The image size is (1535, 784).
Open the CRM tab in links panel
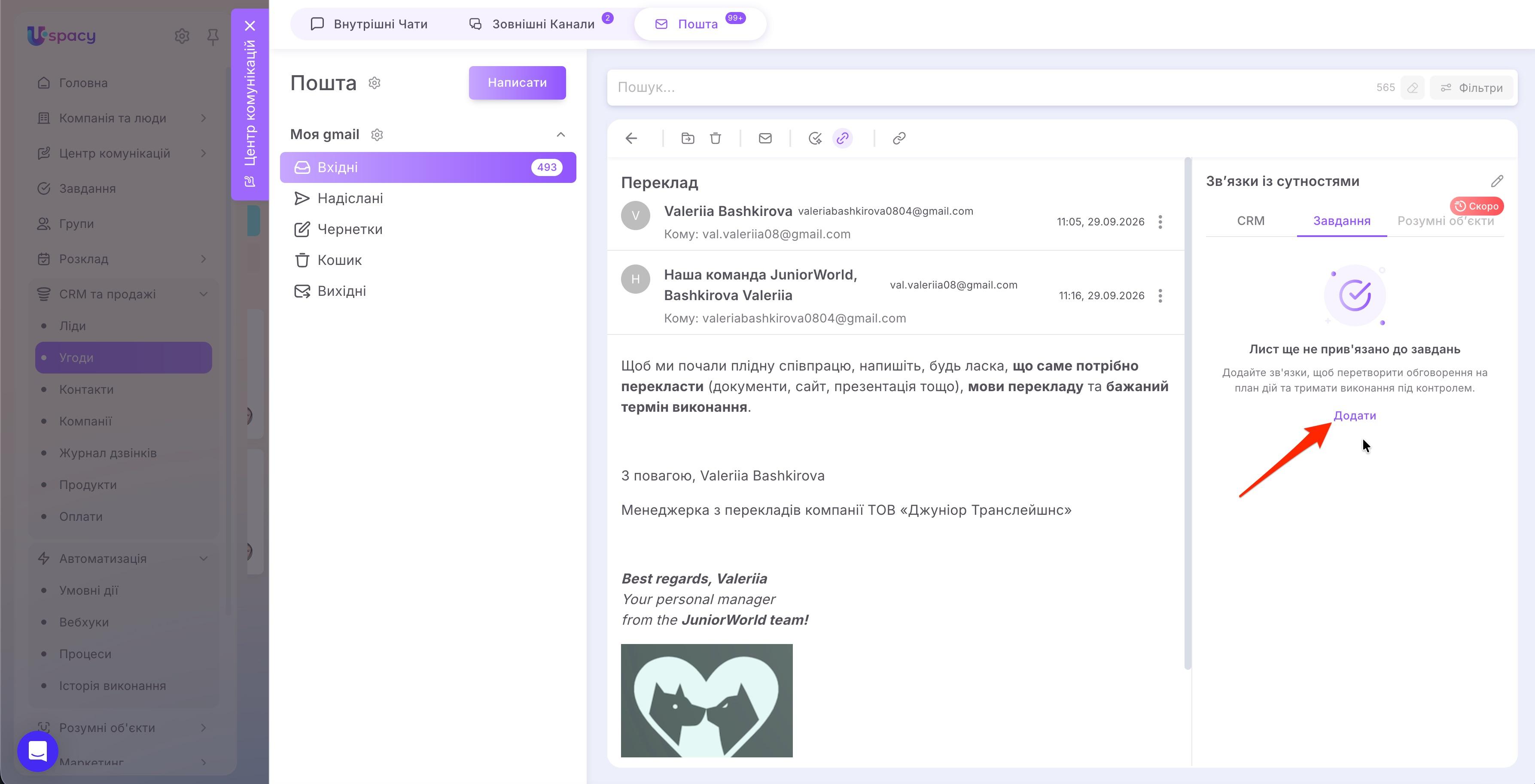click(1250, 220)
